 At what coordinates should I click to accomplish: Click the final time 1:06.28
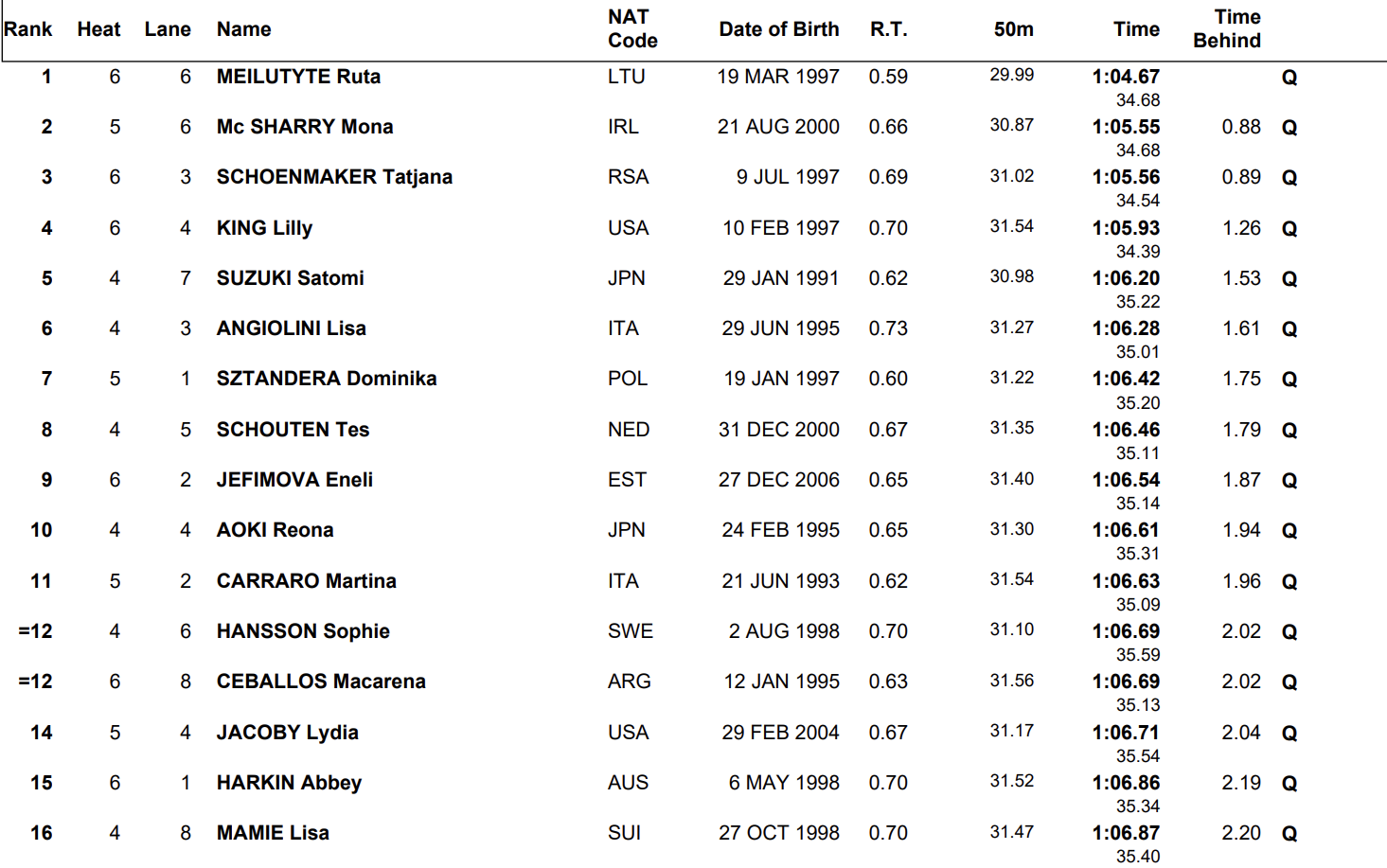coord(1126,328)
